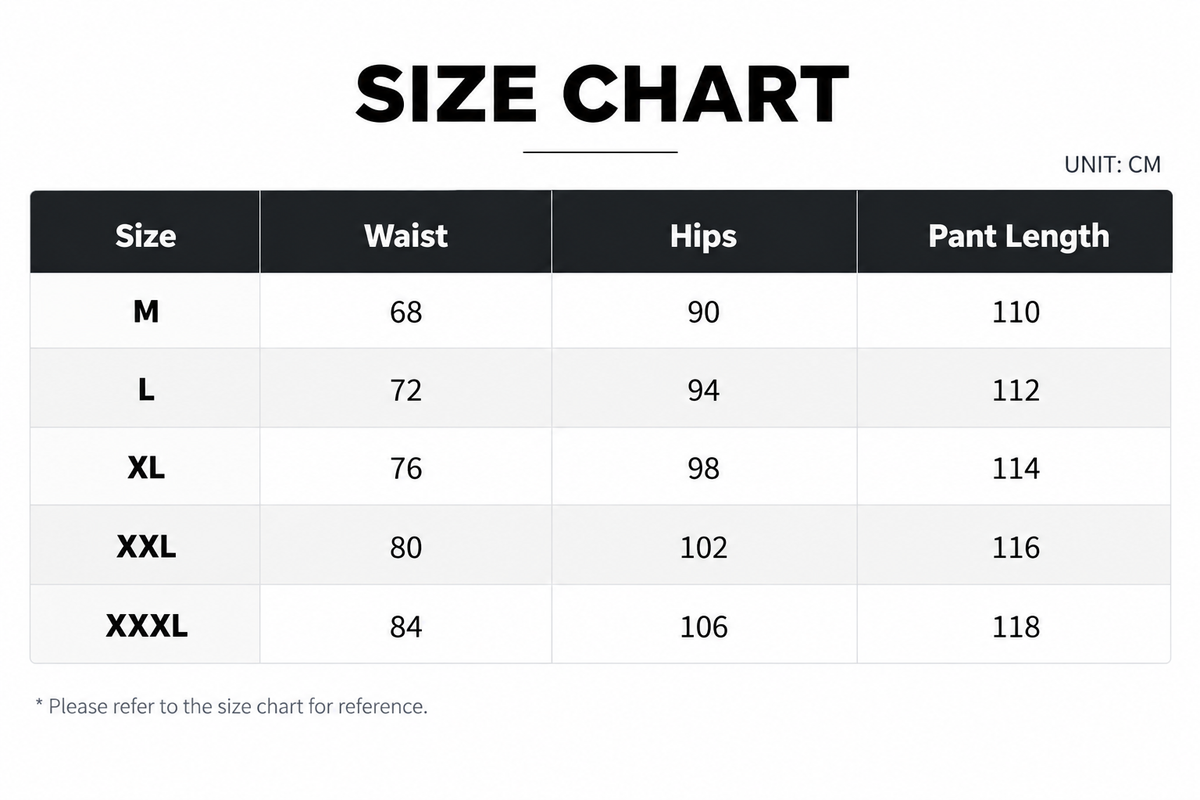The width and height of the screenshot is (1200, 800).
Task: Select the Pant Length column header
Action: tap(1018, 236)
